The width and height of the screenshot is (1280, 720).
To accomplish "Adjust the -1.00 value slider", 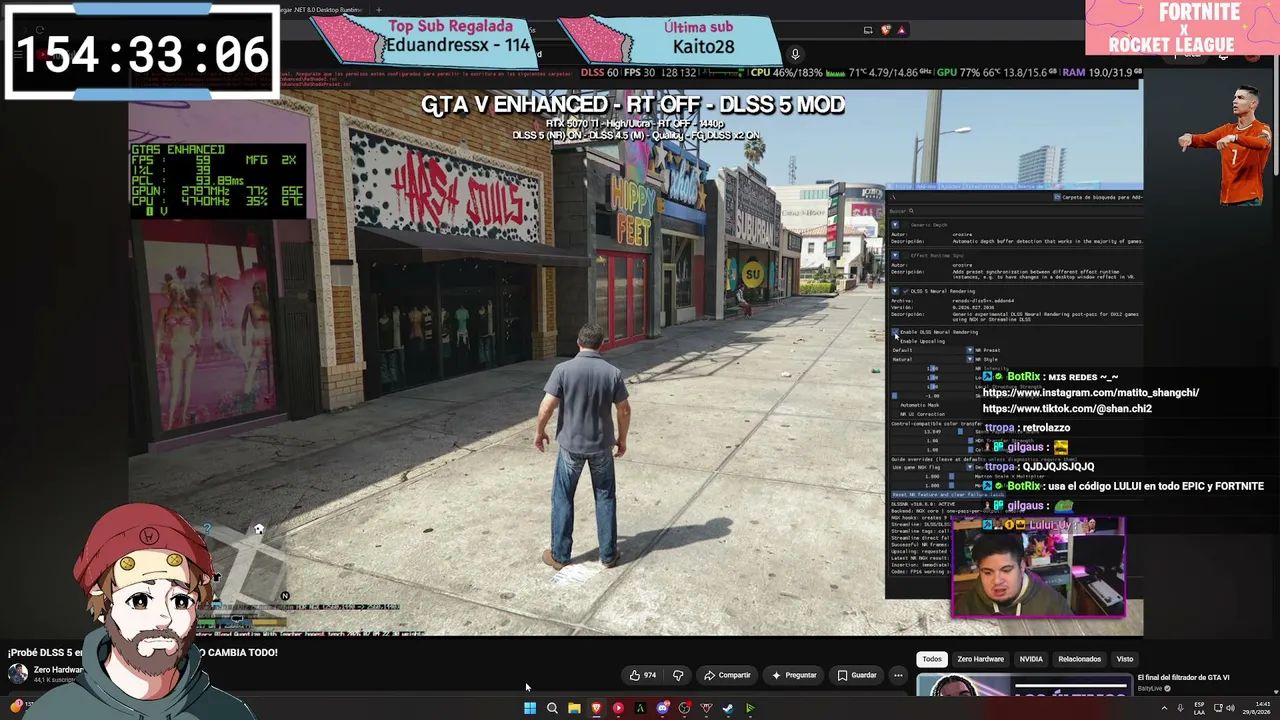I will pos(931,396).
